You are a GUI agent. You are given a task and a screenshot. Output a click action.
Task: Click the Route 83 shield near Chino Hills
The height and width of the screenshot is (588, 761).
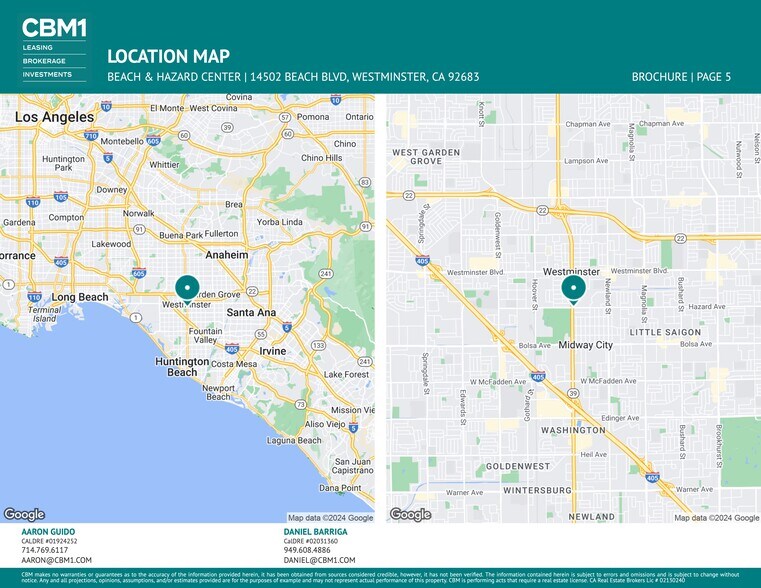[x=364, y=182]
